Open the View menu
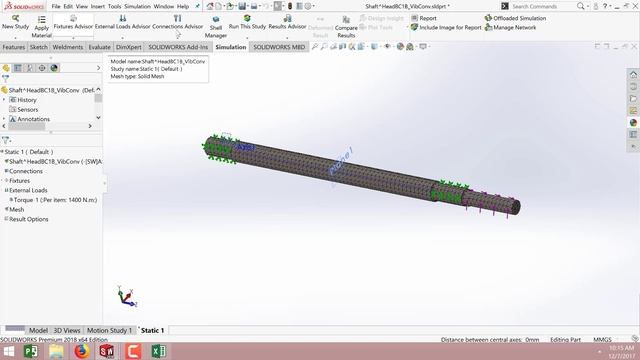 click(82, 7)
